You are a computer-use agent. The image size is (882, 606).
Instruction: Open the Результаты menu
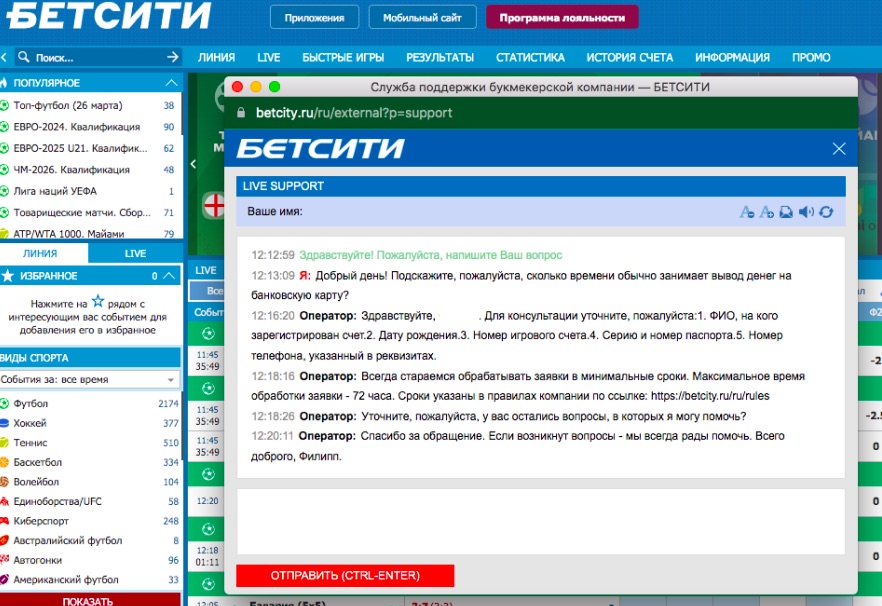(440, 57)
